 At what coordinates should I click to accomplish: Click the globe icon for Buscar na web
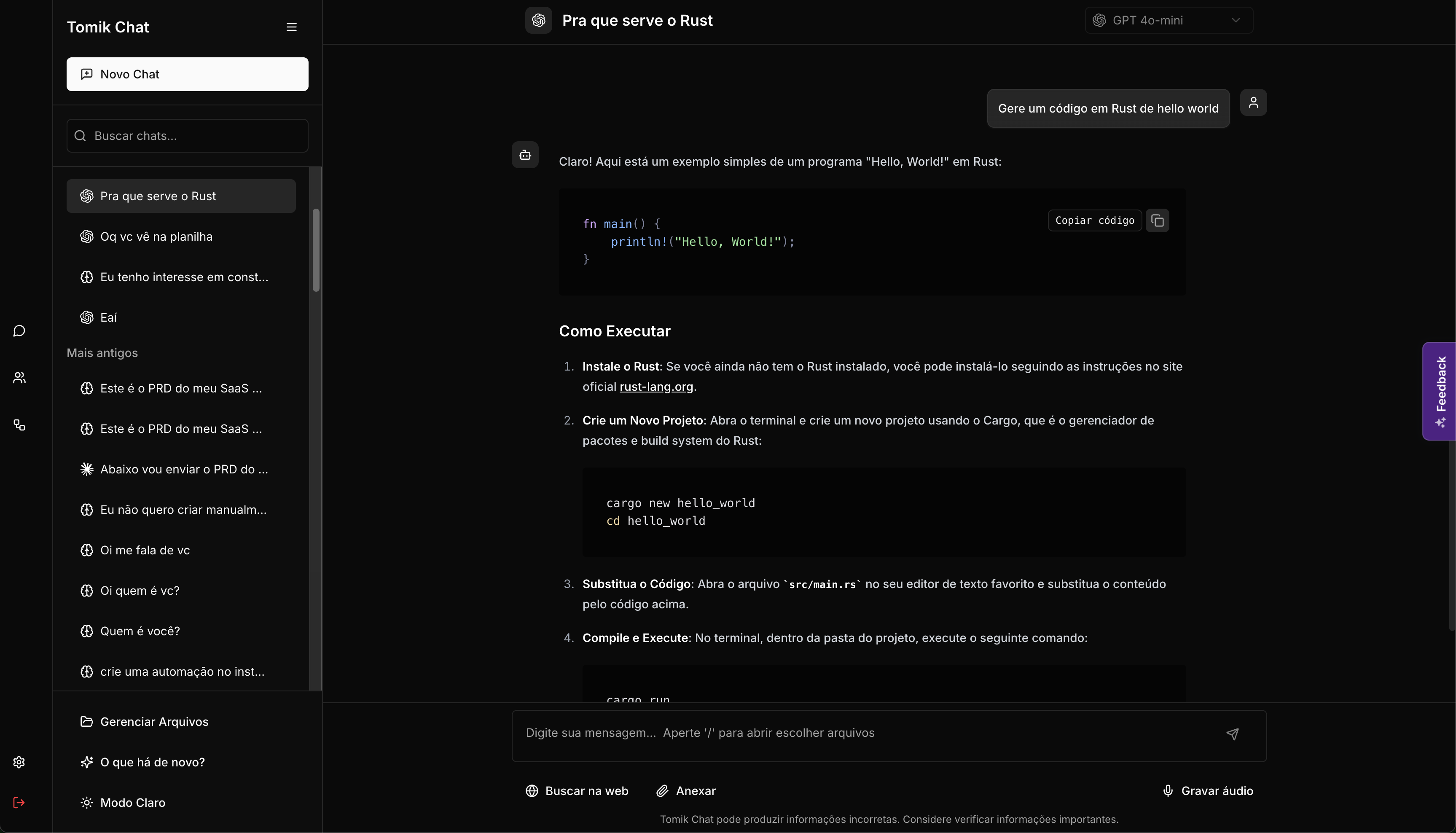(x=532, y=791)
